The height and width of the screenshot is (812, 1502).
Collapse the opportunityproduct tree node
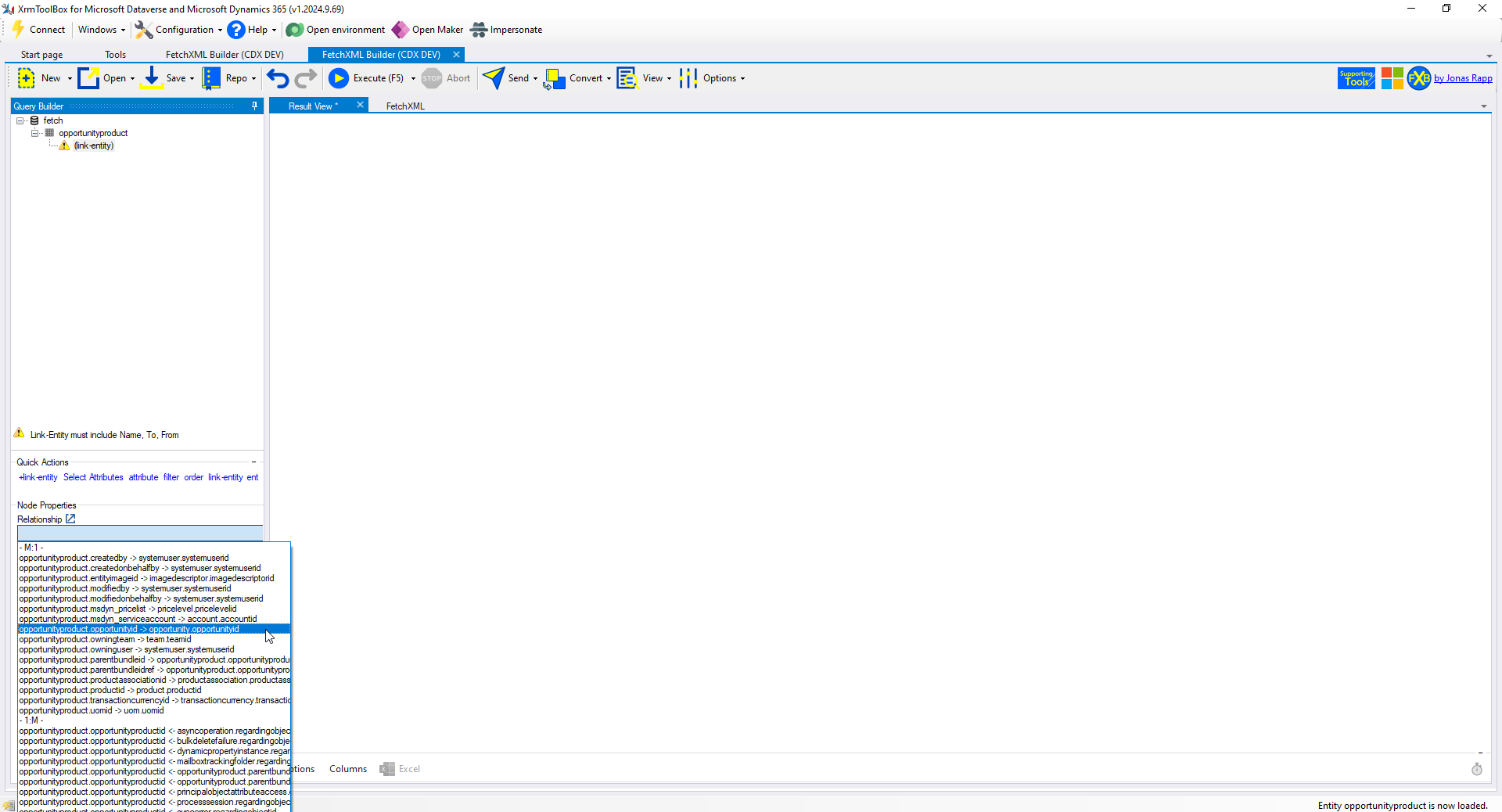[35, 133]
